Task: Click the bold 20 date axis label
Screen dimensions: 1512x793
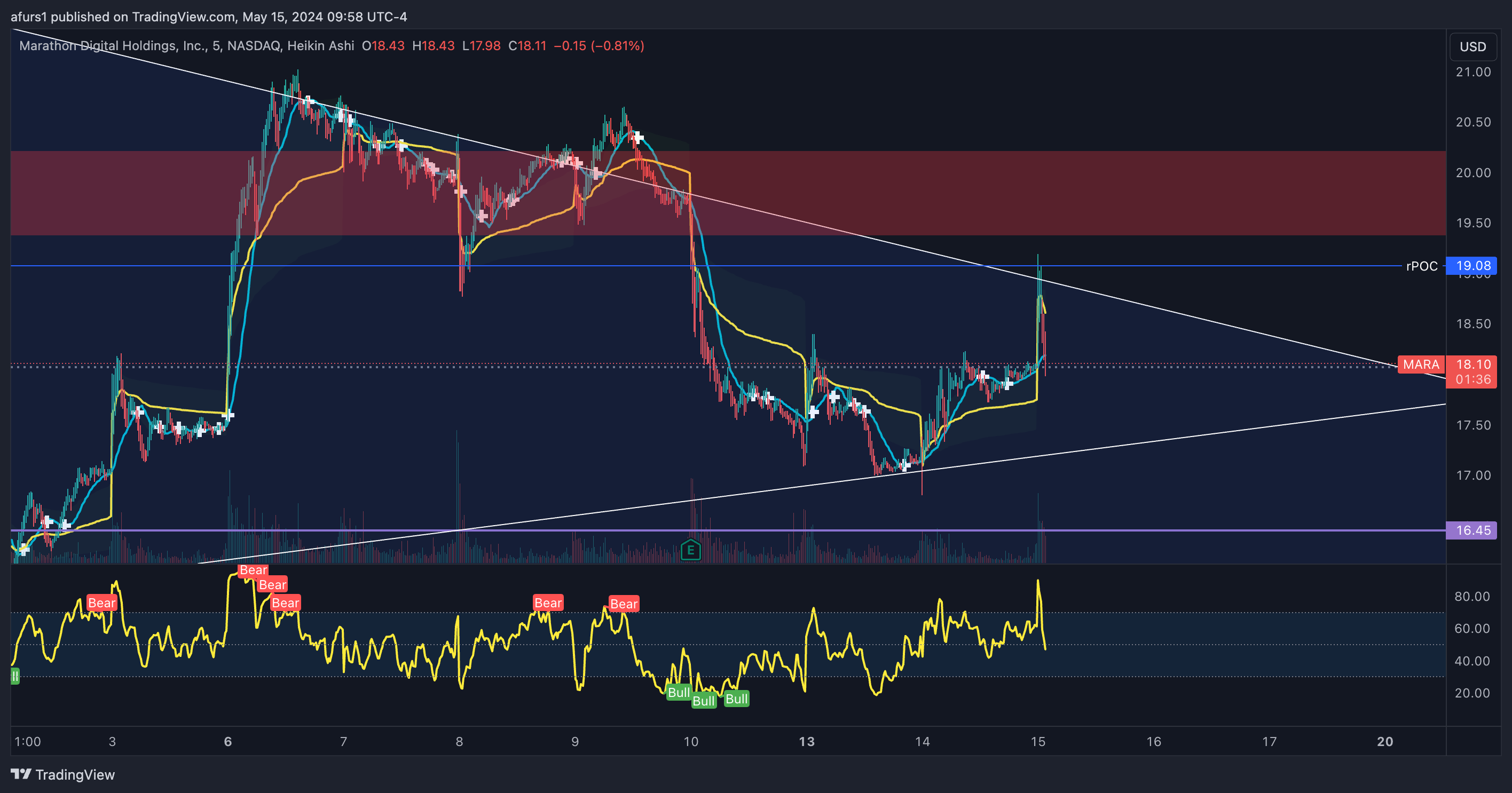Action: point(1384,741)
